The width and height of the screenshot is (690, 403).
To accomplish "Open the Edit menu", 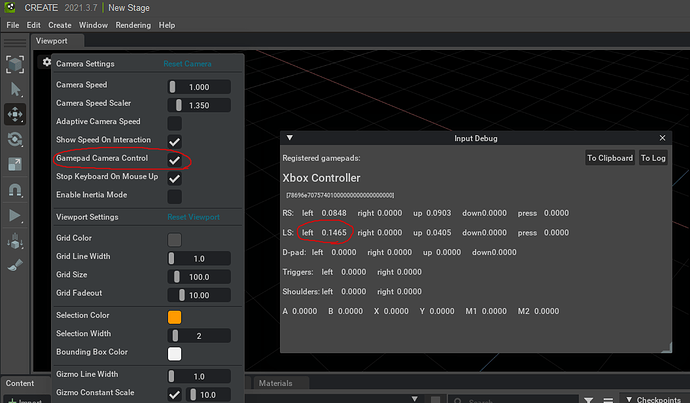I will pos(33,25).
